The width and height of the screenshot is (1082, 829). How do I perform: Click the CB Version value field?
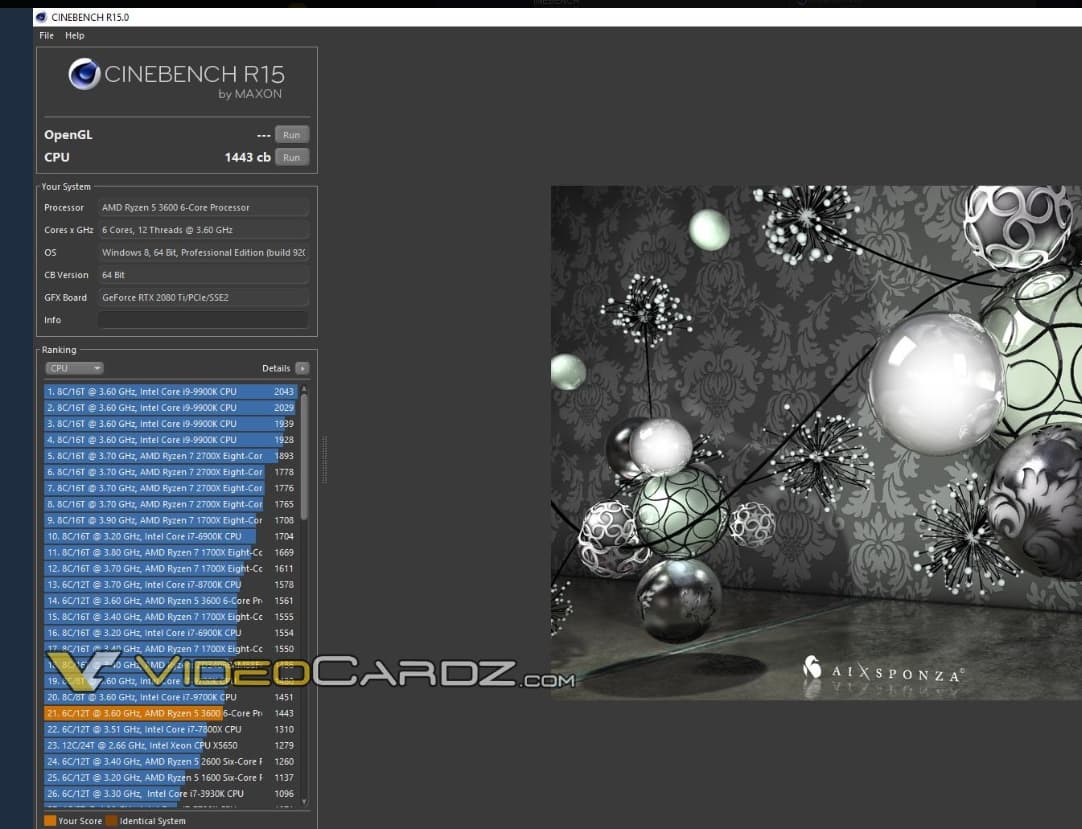pos(204,275)
